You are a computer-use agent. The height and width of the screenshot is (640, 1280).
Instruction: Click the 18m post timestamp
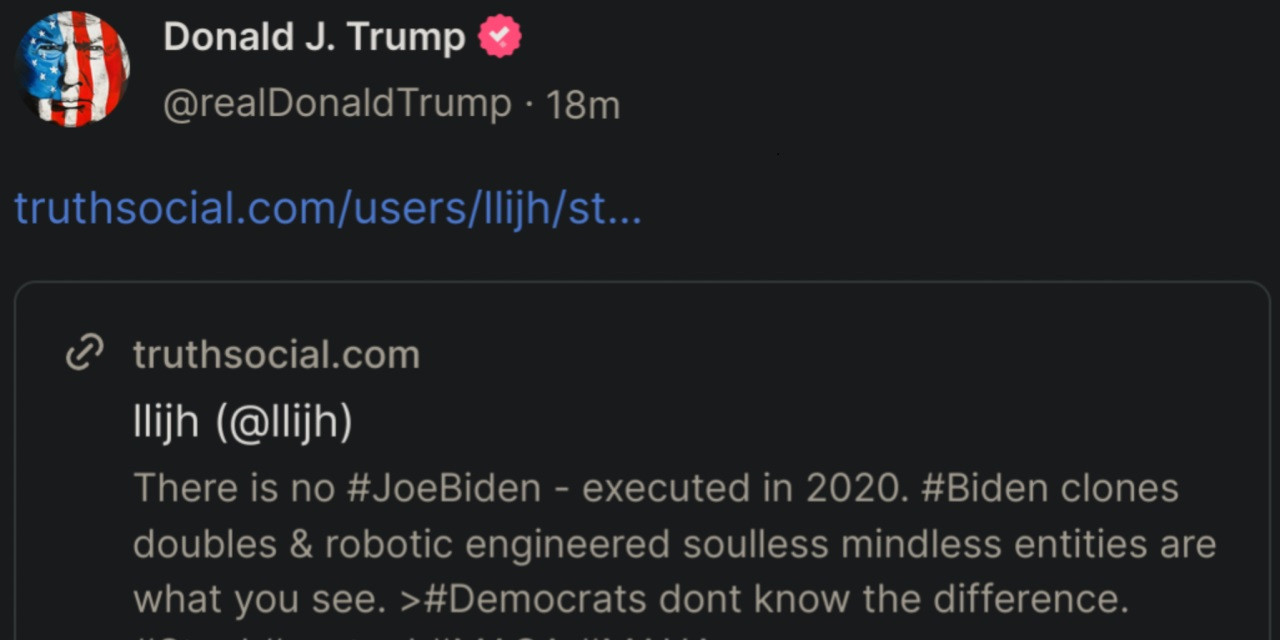click(x=583, y=104)
